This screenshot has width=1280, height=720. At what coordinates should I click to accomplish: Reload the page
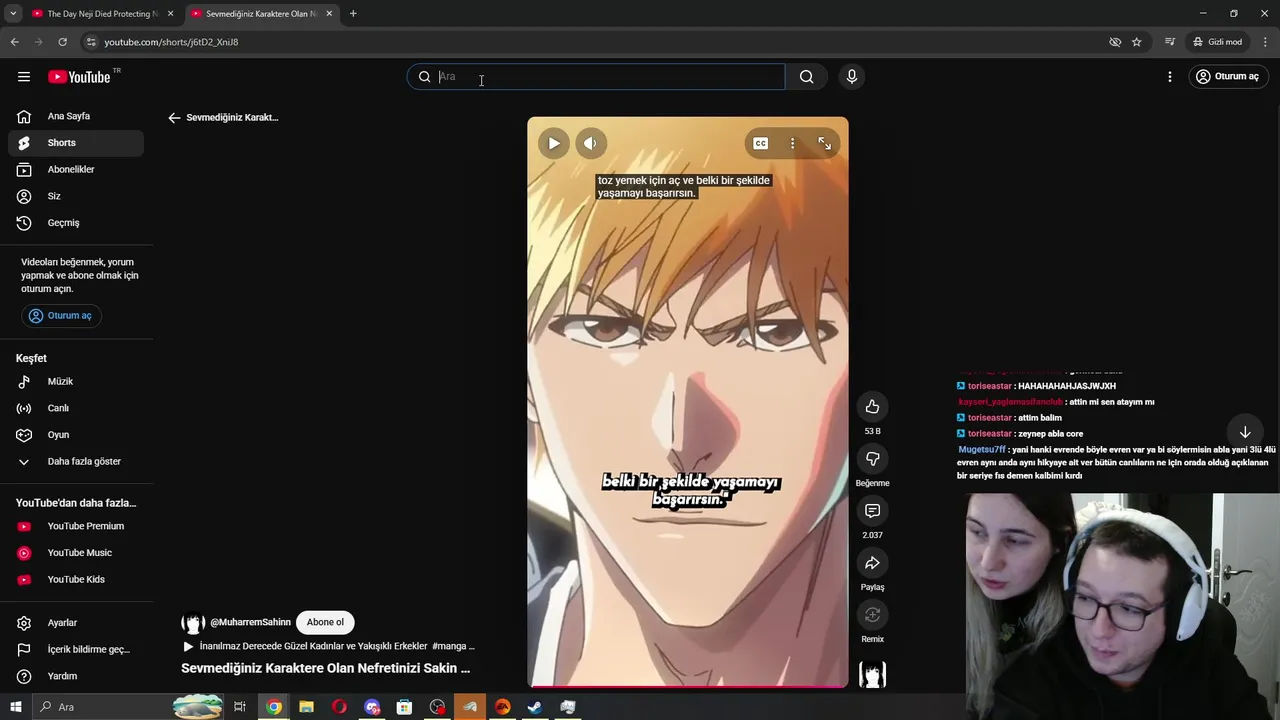62,42
